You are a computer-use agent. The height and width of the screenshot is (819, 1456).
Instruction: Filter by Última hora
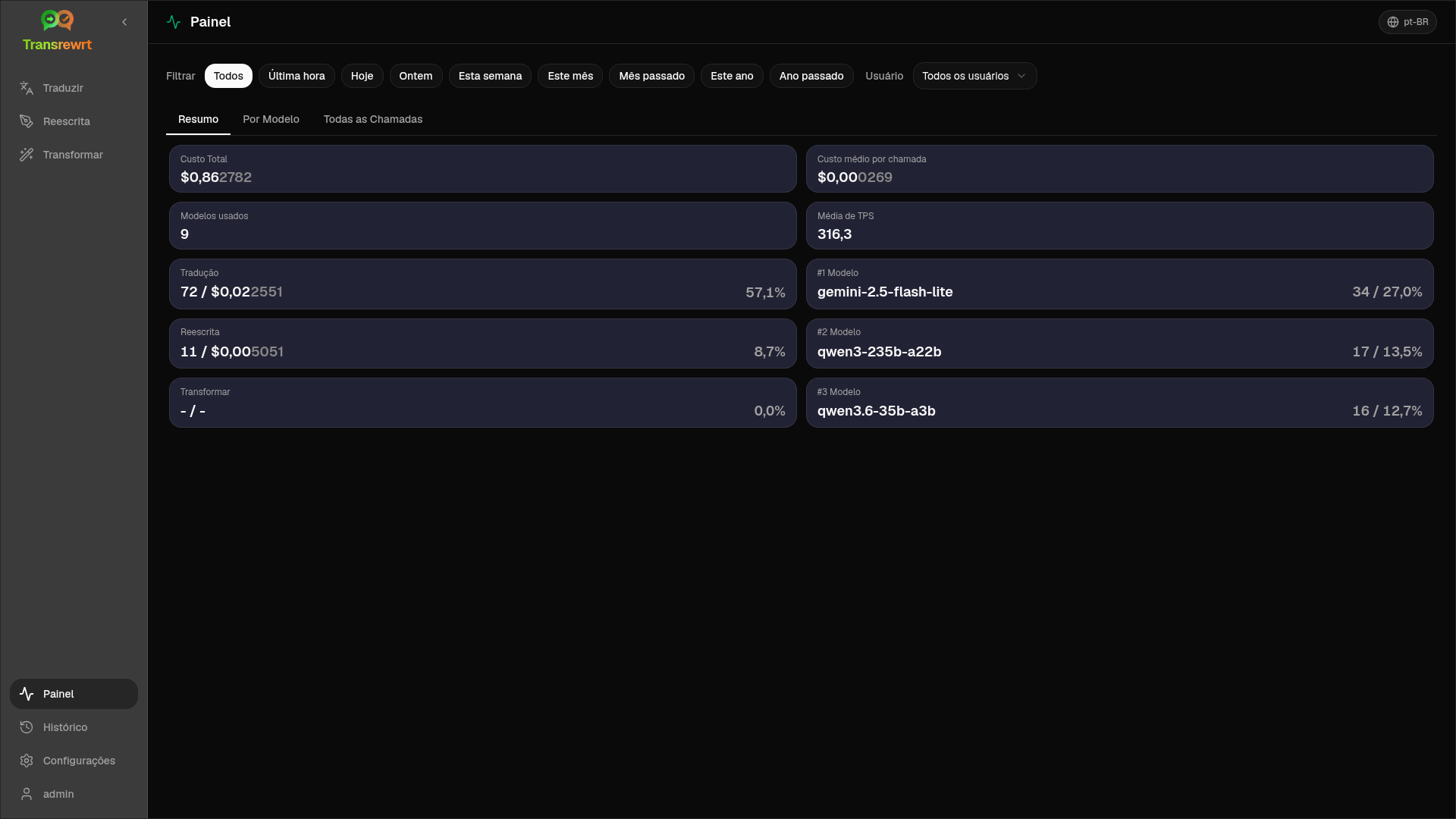(297, 76)
